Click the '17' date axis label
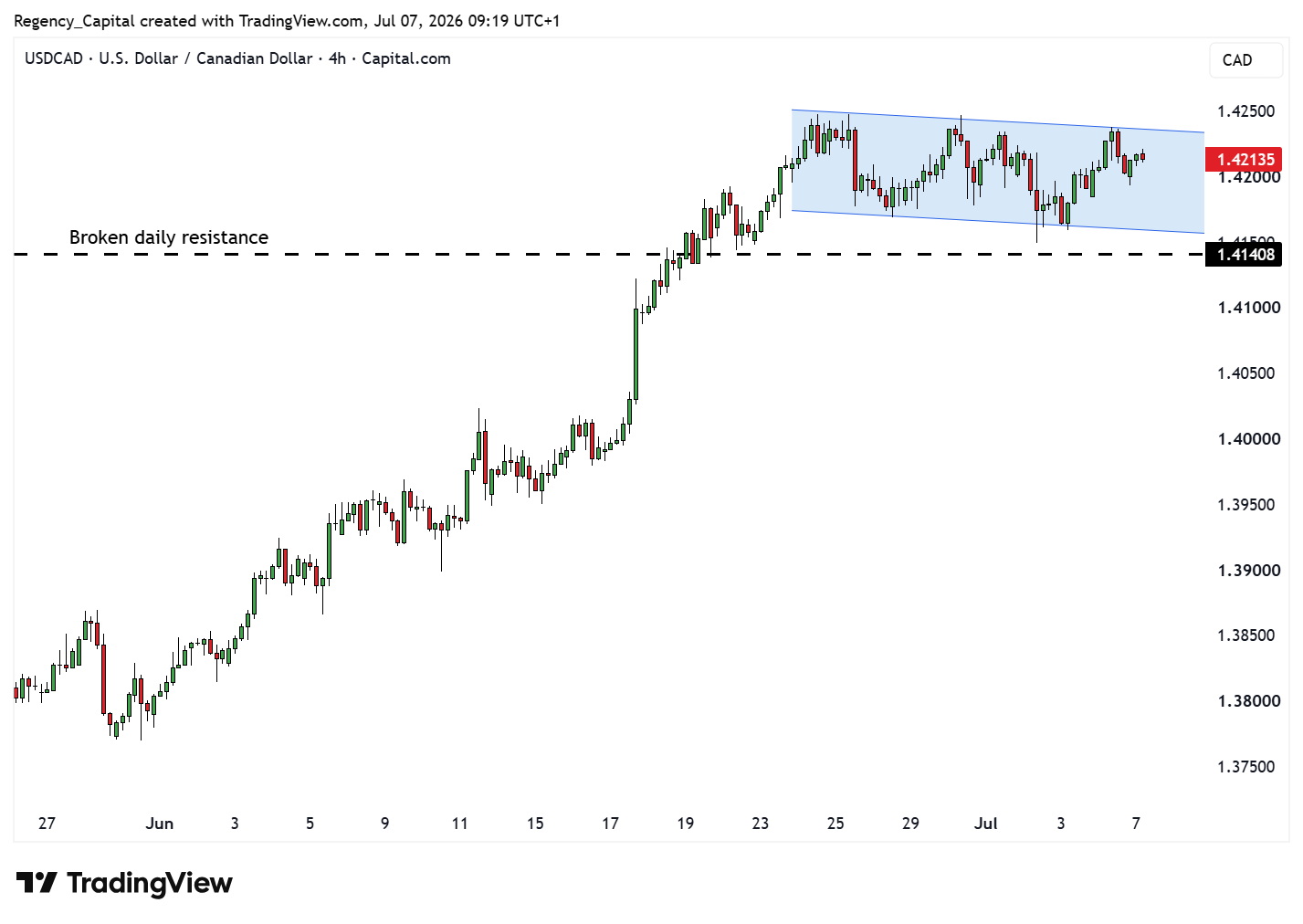1303x924 pixels. (610, 824)
